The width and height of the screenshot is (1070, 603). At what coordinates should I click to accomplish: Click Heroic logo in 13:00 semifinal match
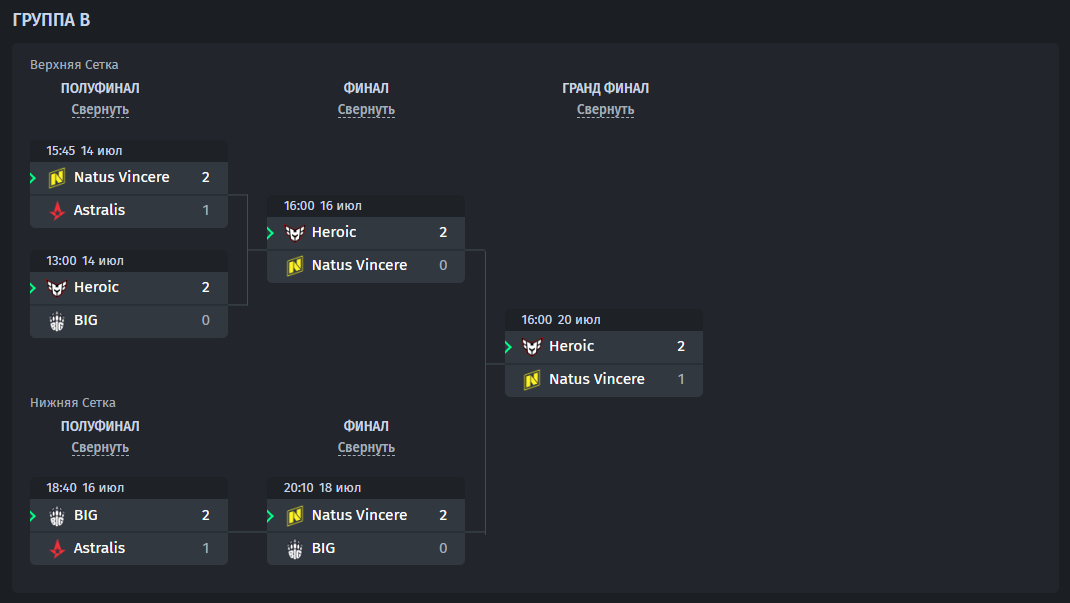click(x=57, y=288)
